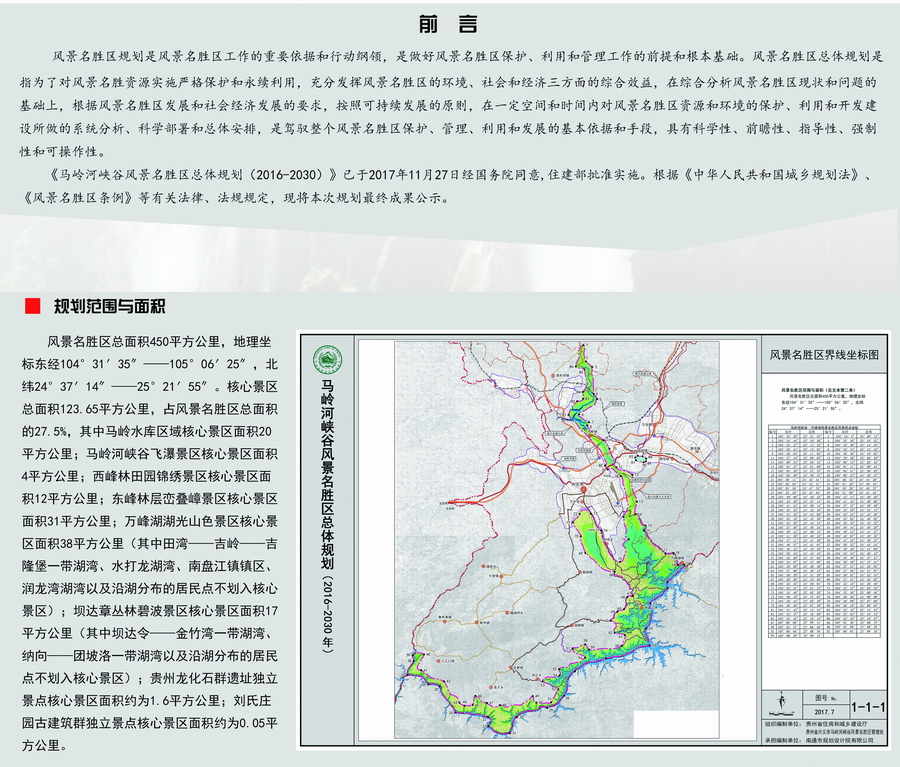The width and height of the screenshot is (900, 767).
Task: Click the line starting 风景名胜区总面积450平方公里
Action: 159,342
